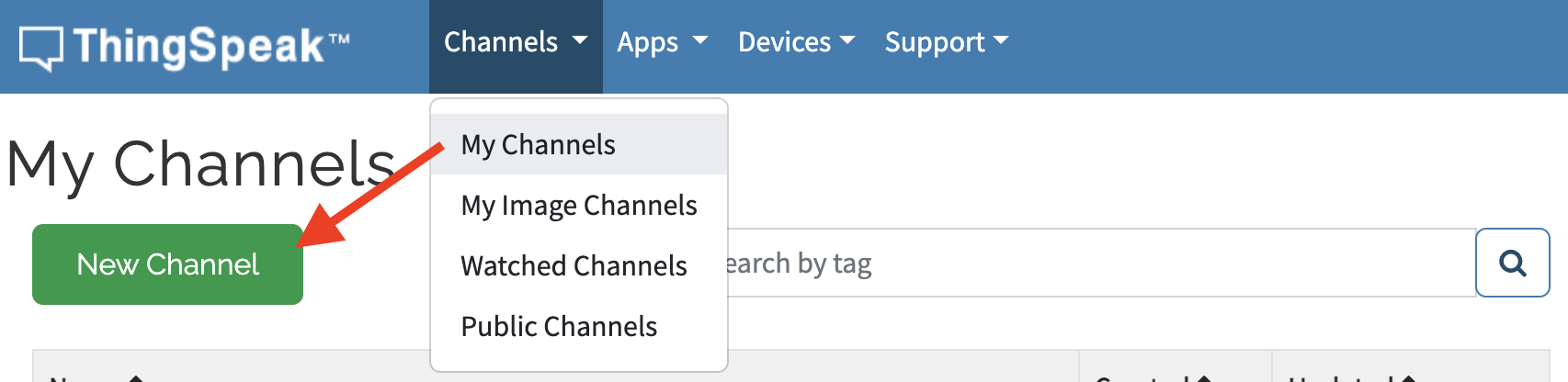The width and height of the screenshot is (1568, 382).
Task: Go to Watched Channels menu entry
Action: click(574, 265)
